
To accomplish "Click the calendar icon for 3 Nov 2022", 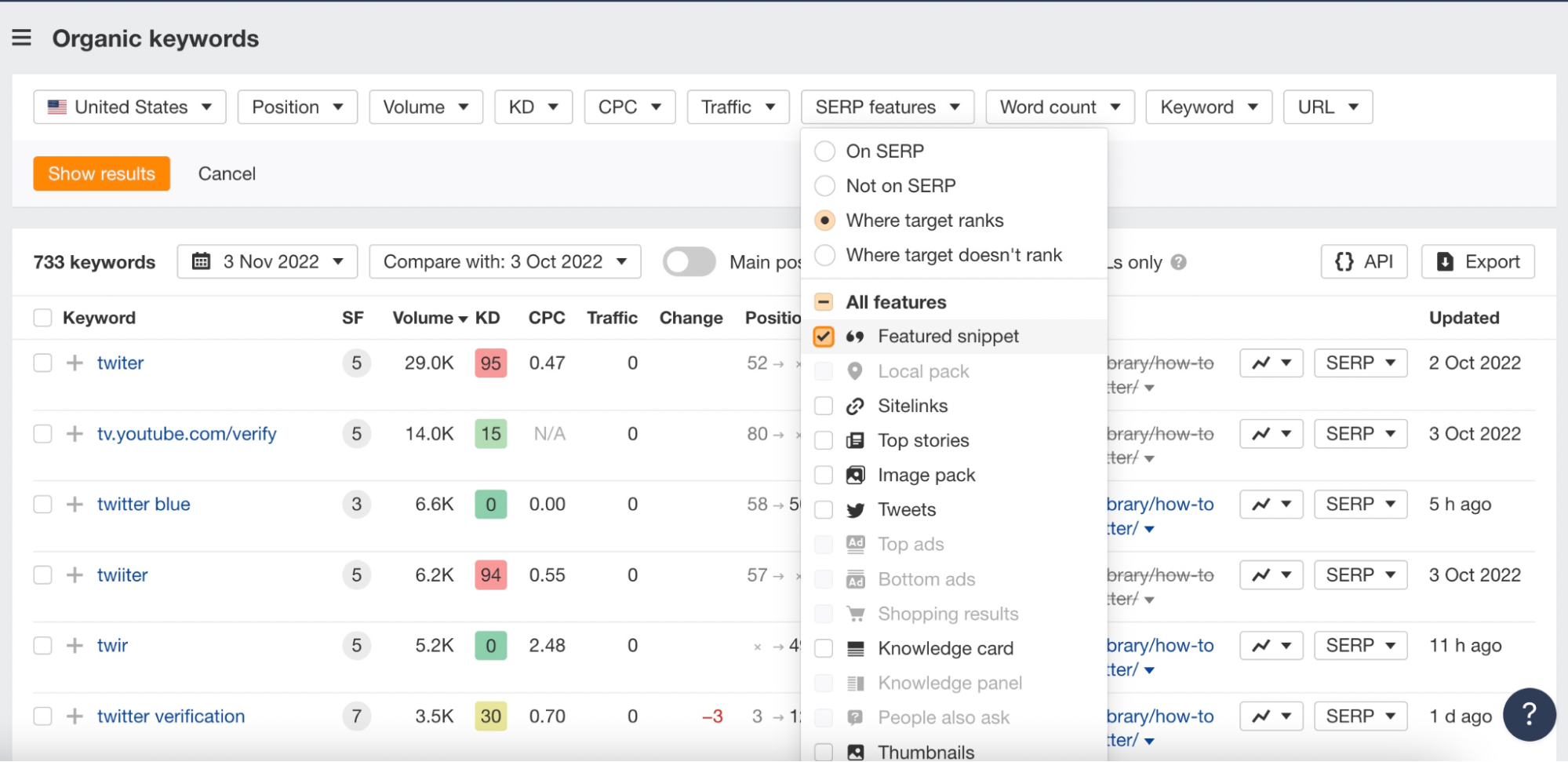I will pos(202,261).
